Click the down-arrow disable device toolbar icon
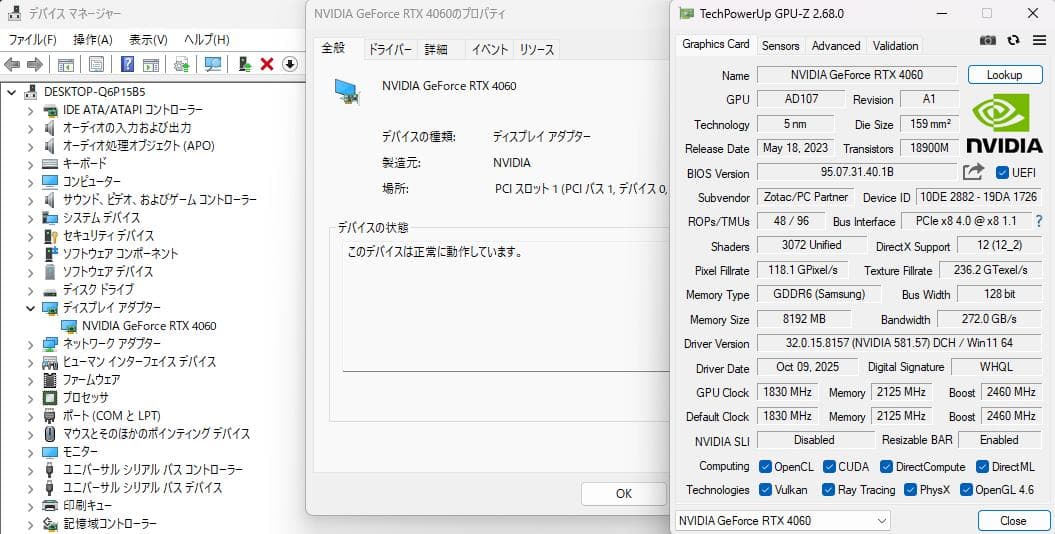The height and width of the screenshot is (534, 1055). [x=289, y=64]
